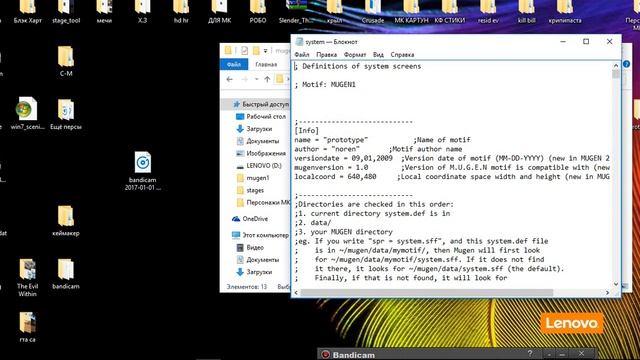Viewport: 640px width, 360px height.
Task: Click Notepad vertical scrollbar down arrow
Action: tap(616, 284)
